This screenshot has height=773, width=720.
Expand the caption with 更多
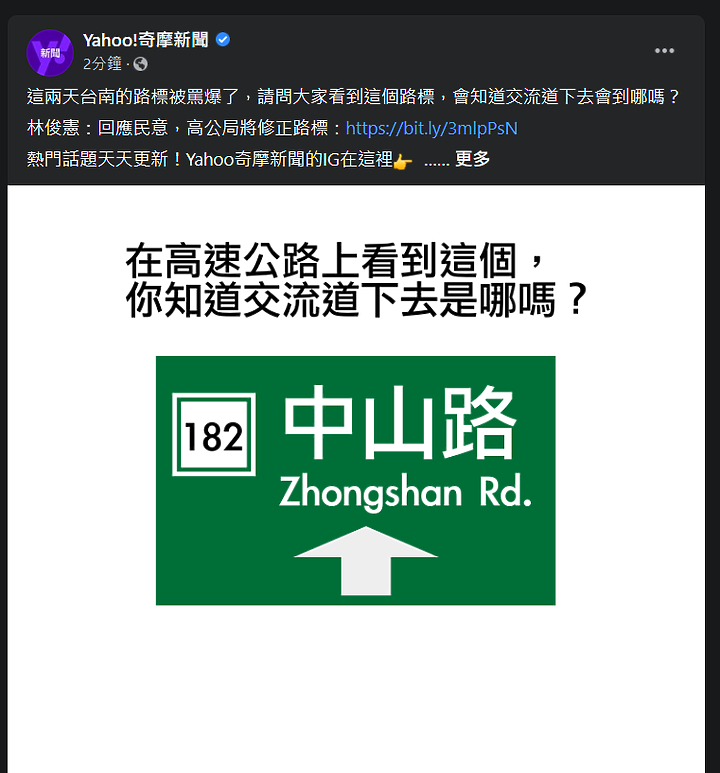point(472,159)
